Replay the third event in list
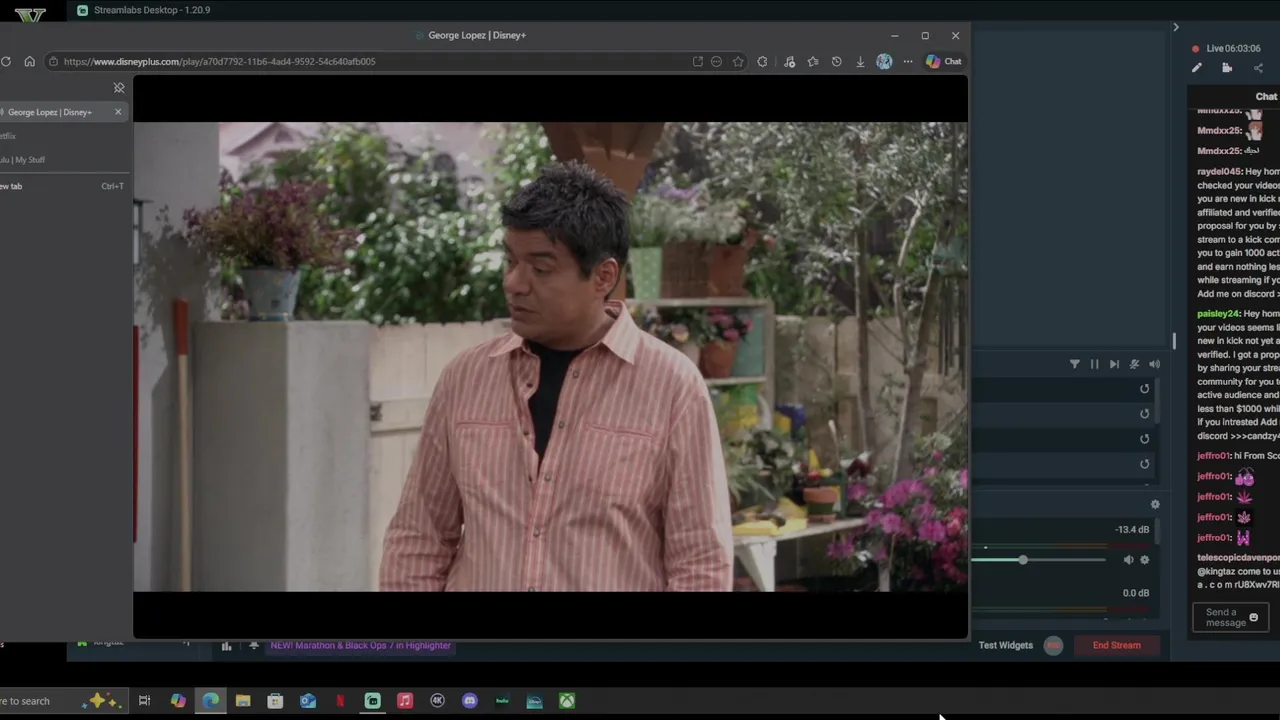1280x720 pixels. [x=1145, y=439]
